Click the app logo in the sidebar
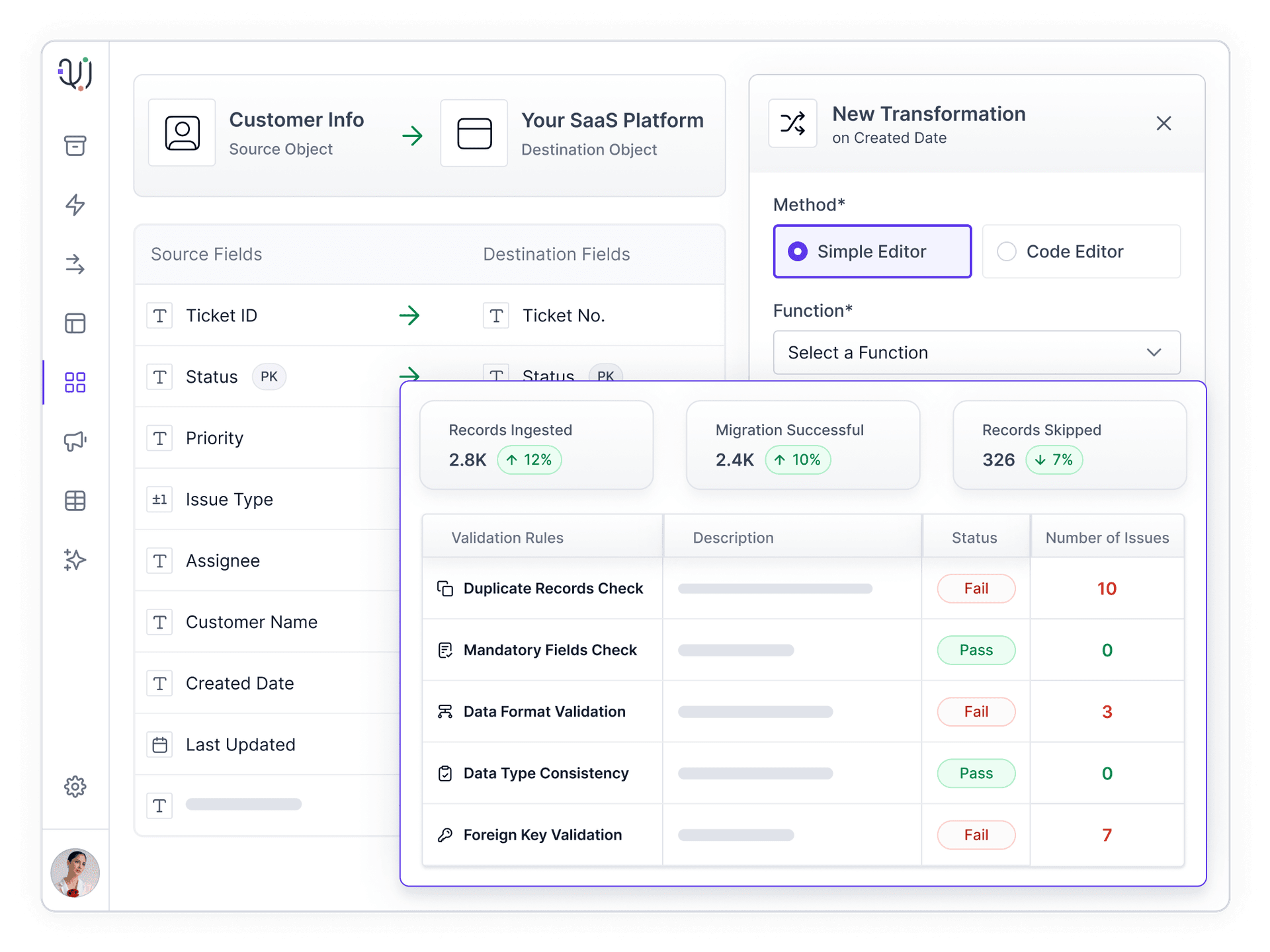 (75, 74)
